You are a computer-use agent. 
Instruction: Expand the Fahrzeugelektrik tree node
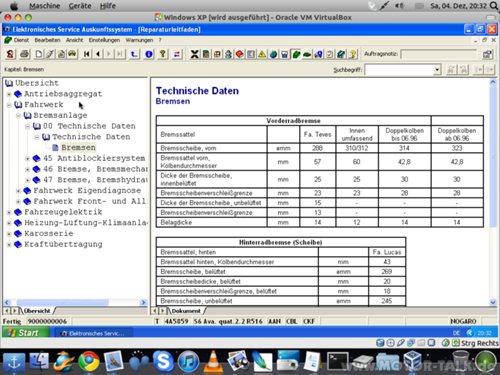[x=9, y=212]
